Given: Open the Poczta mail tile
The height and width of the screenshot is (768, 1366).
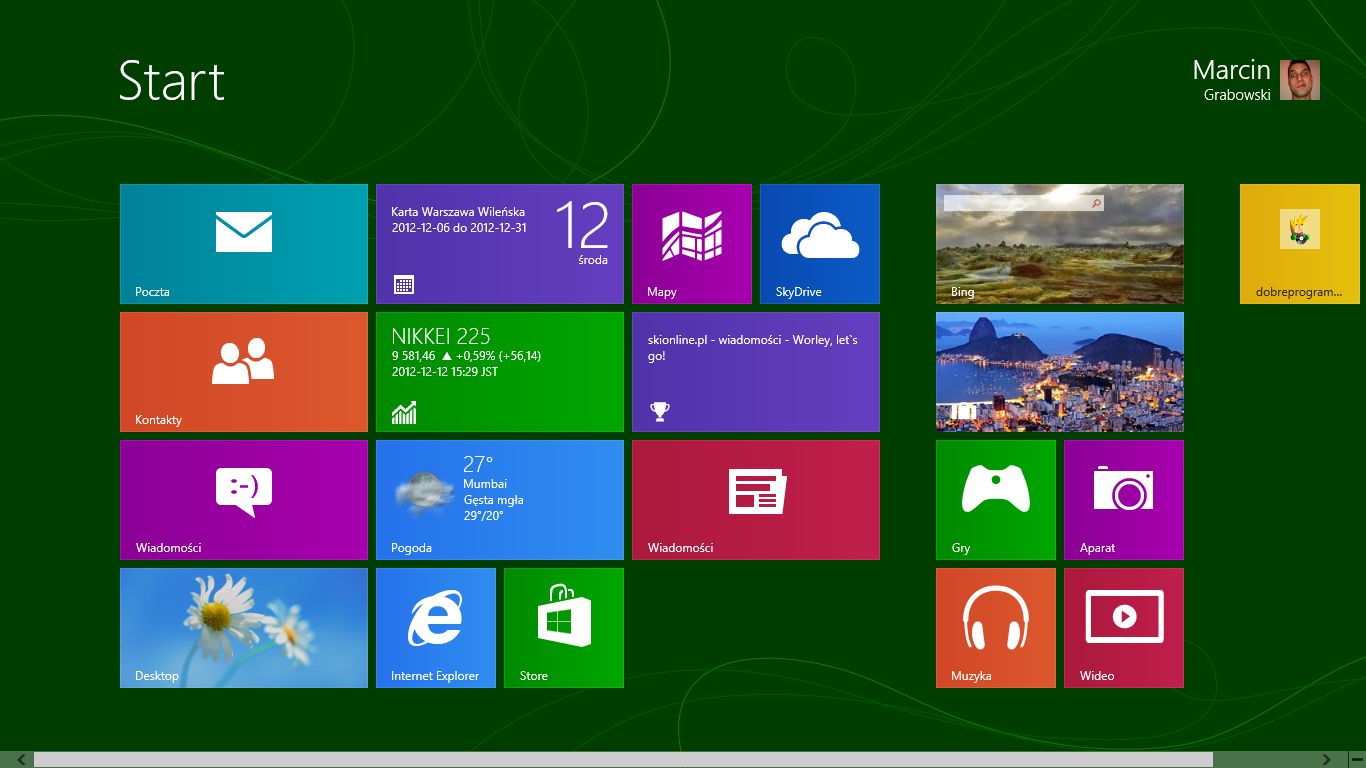Looking at the screenshot, I should click(244, 244).
